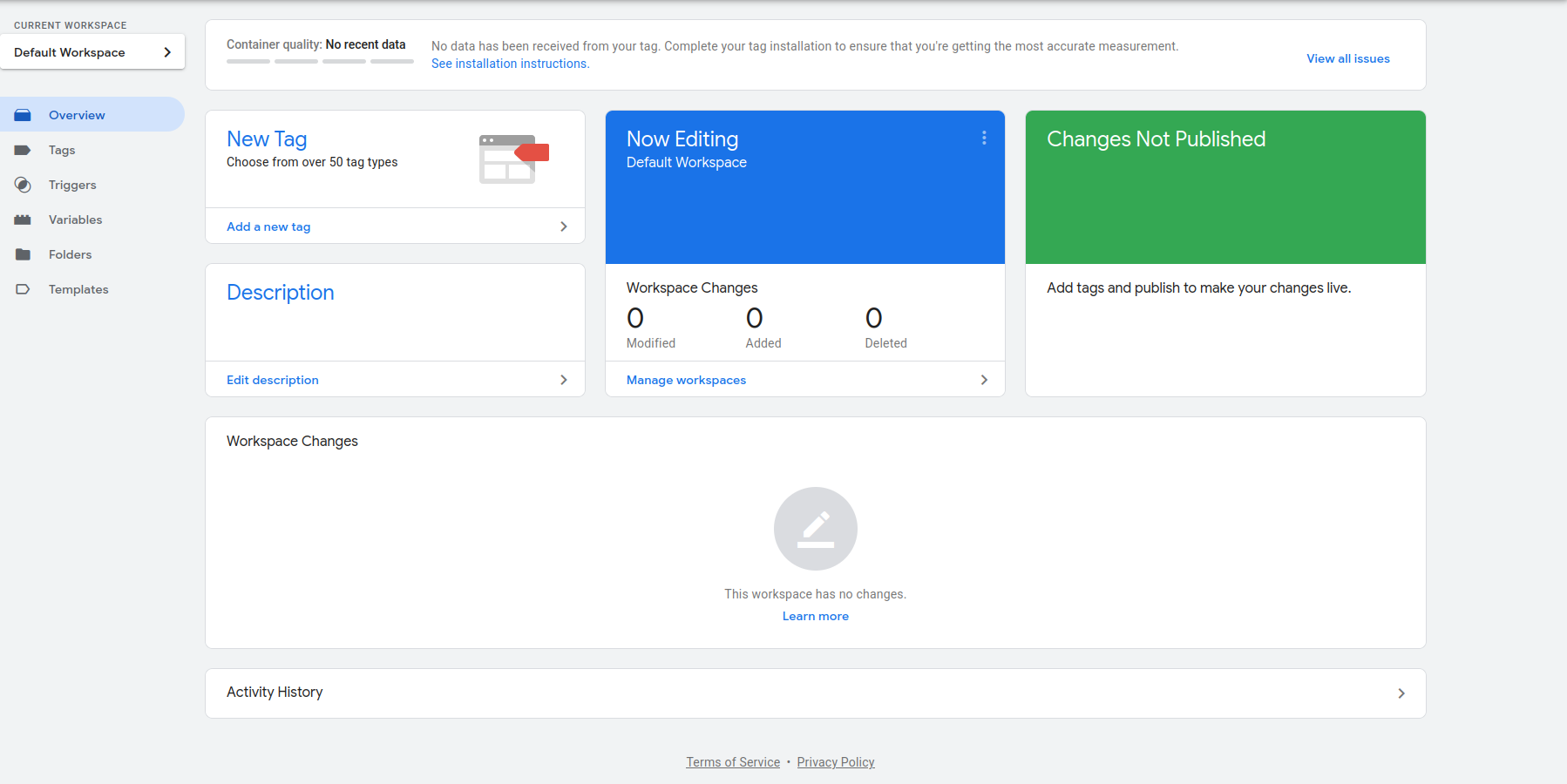
Task: Click chevron next to Manage workspaces
Action: 984,380
